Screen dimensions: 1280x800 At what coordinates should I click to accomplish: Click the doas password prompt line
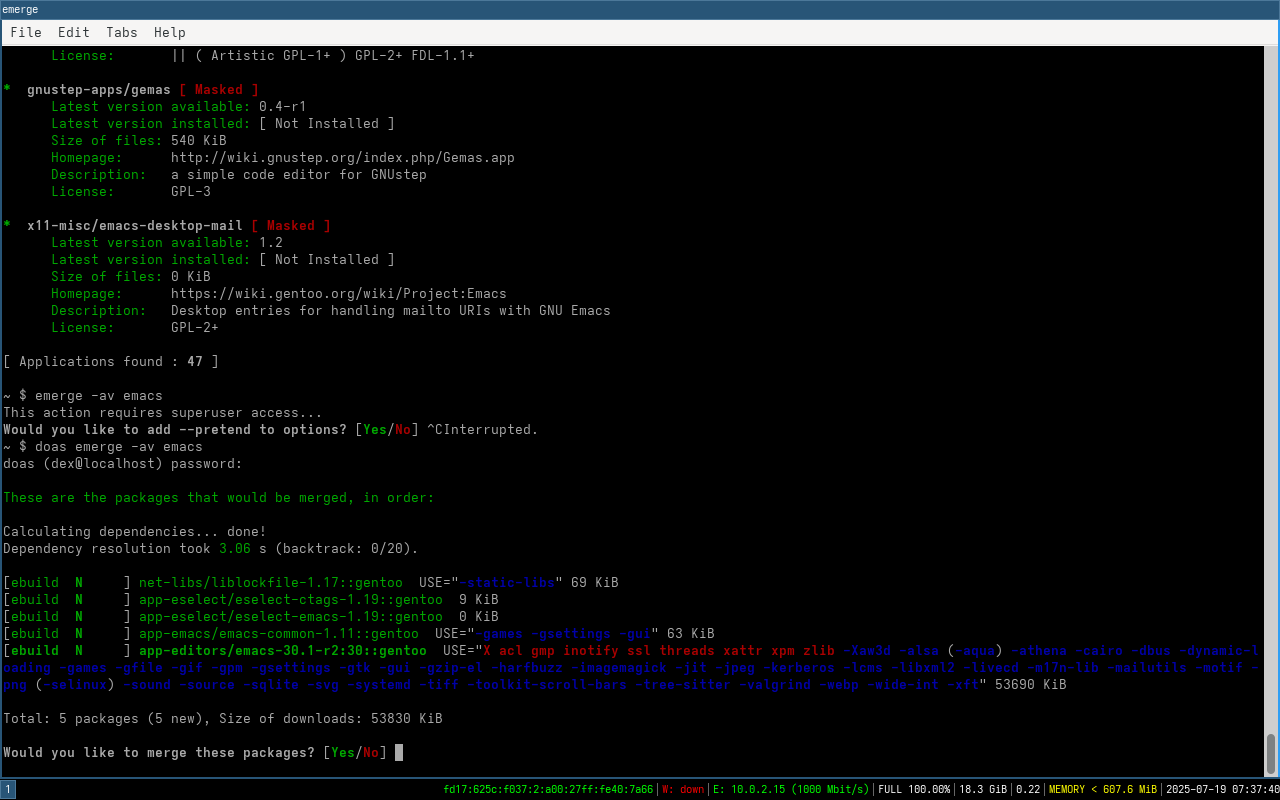pyautogui.click(x=123, y=463)
